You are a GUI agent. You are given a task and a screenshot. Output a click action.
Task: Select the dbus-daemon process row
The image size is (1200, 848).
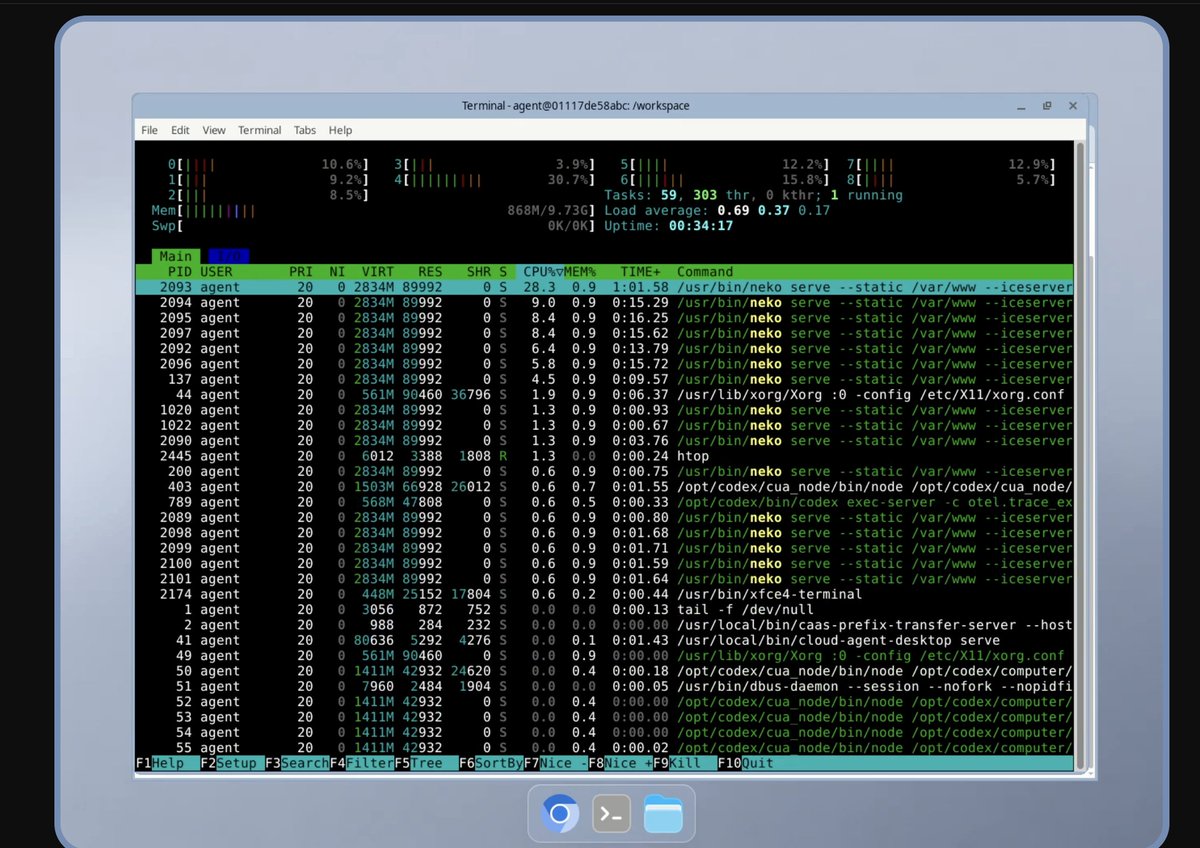(604, 686)
